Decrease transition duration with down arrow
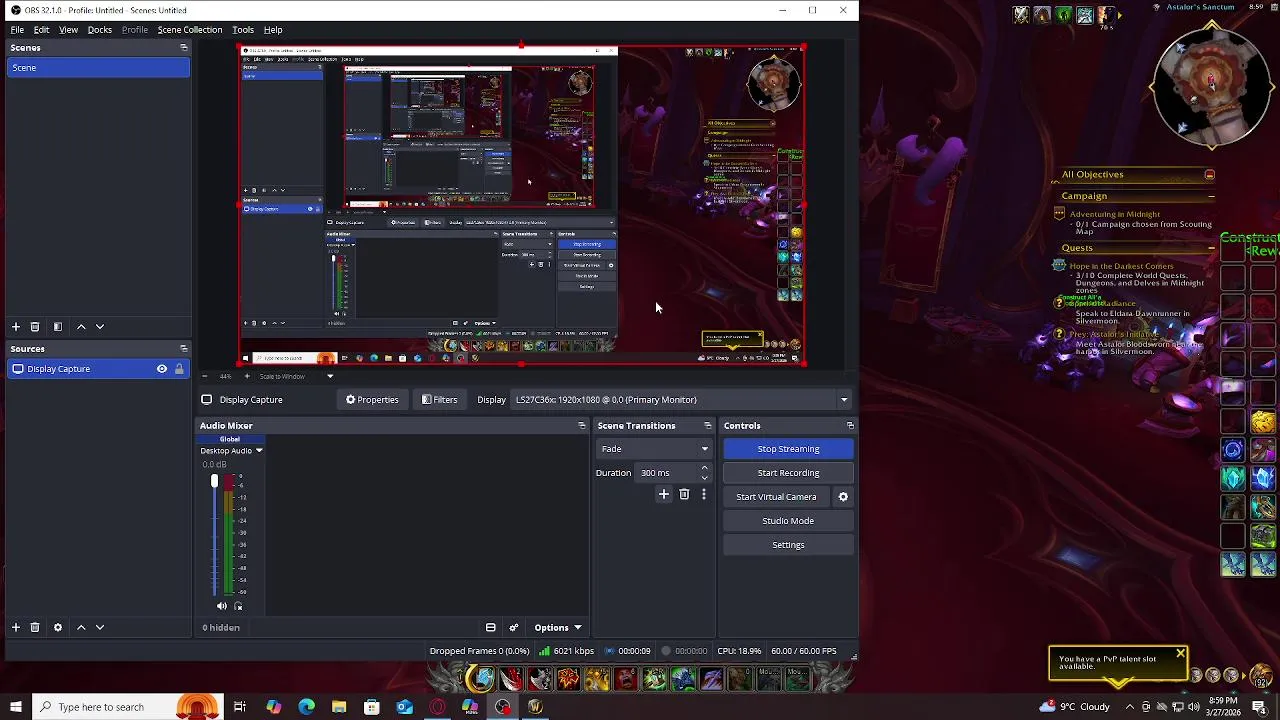Image resolution: width=1280 pixels, height=720 pixels. click(x=704, y=478)
